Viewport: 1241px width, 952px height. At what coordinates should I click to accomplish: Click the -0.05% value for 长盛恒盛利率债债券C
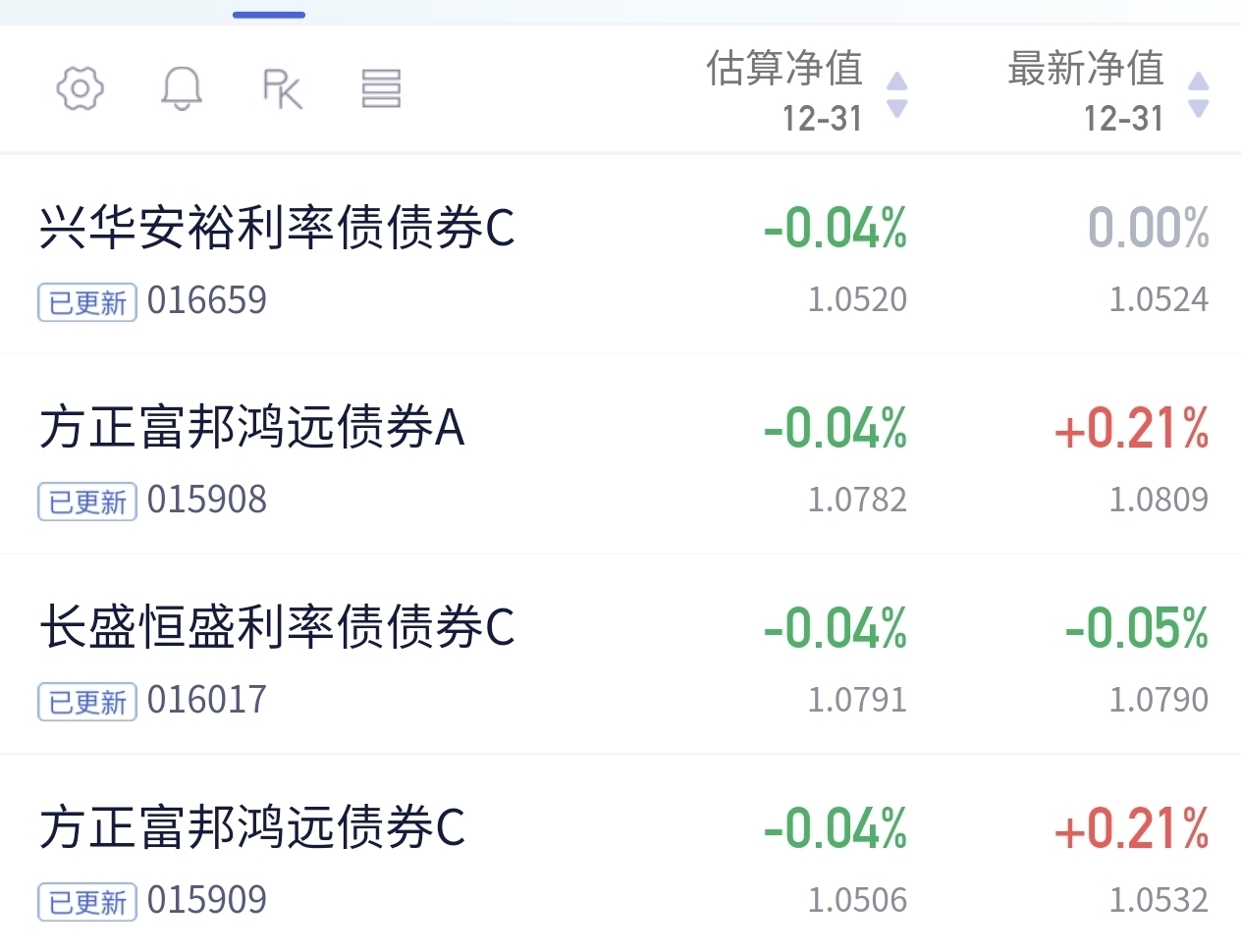click(x=1137, y=629)
